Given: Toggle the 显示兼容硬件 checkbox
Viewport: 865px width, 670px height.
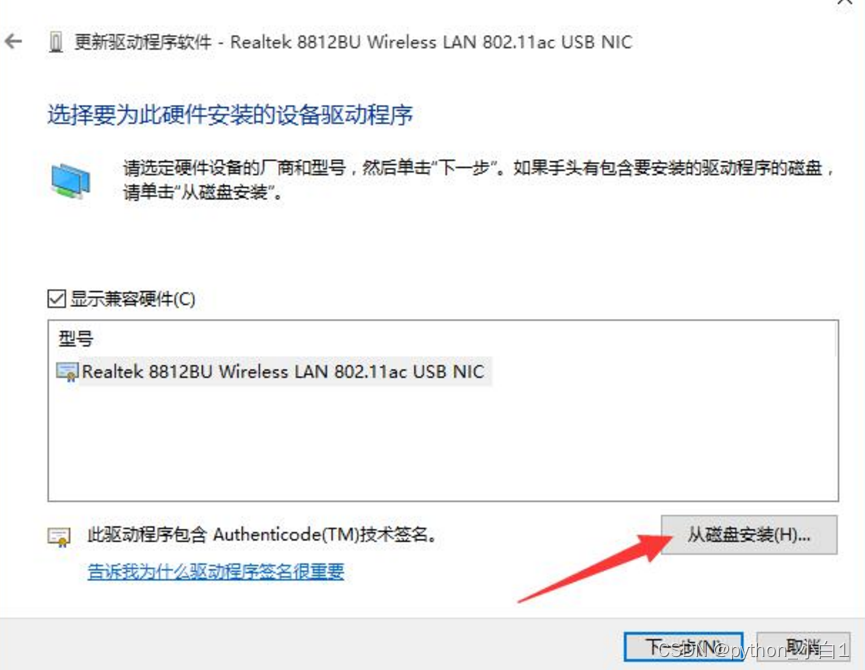Looking at the screenshot, I should tap(56, 299).
